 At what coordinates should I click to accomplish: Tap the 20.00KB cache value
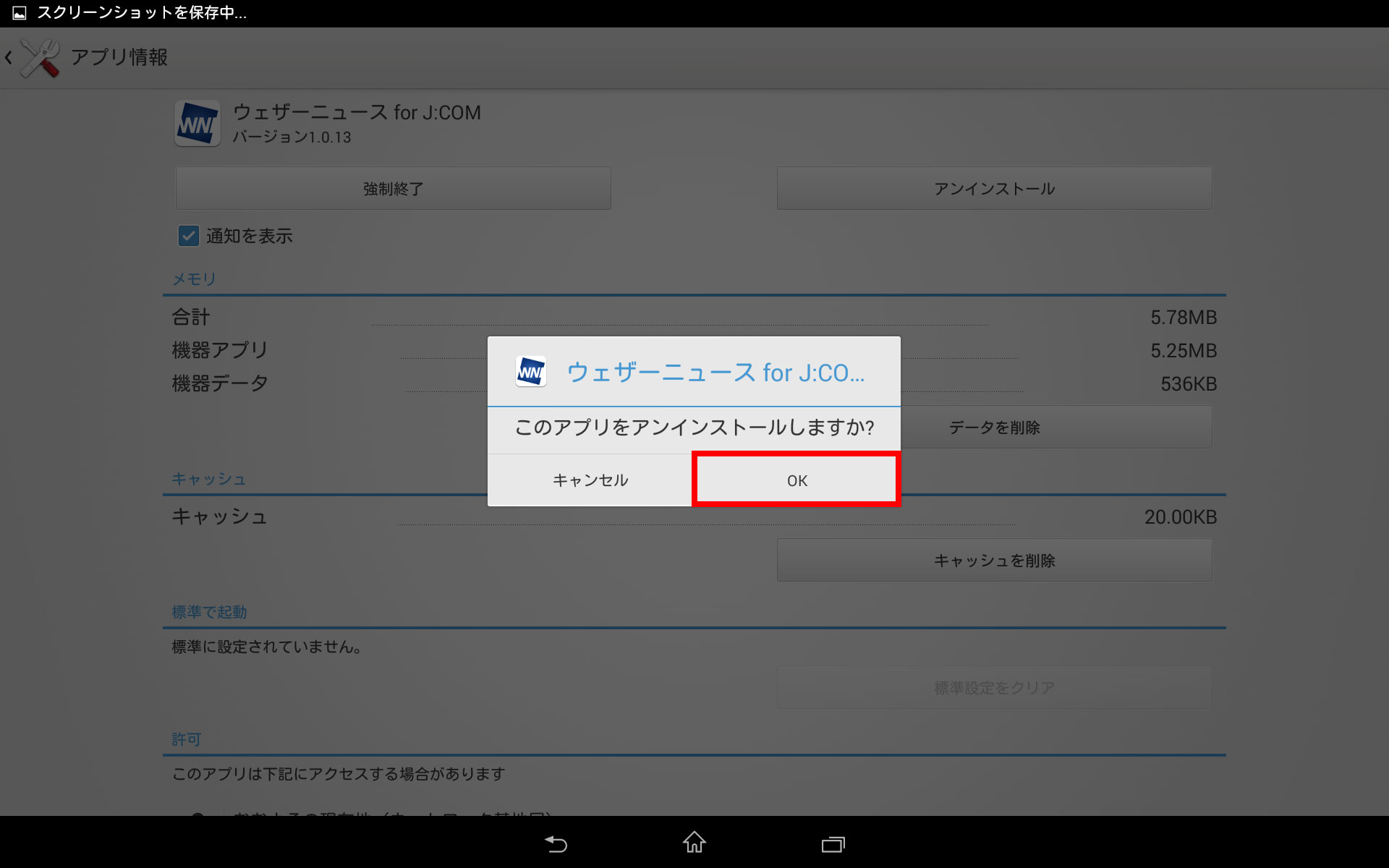click(x=1181, y=517)
